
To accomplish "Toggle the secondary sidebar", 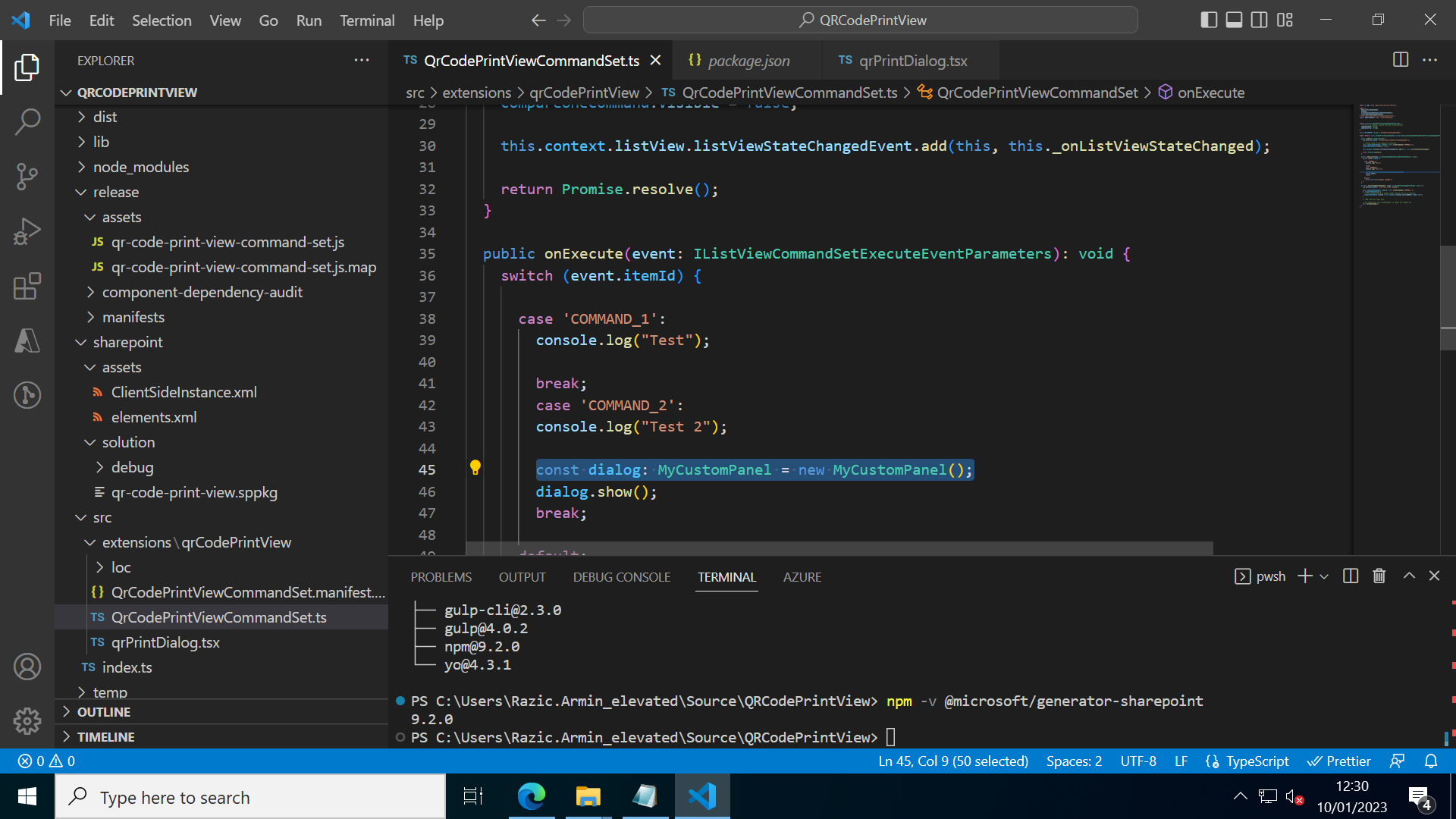I will 1259,20.
